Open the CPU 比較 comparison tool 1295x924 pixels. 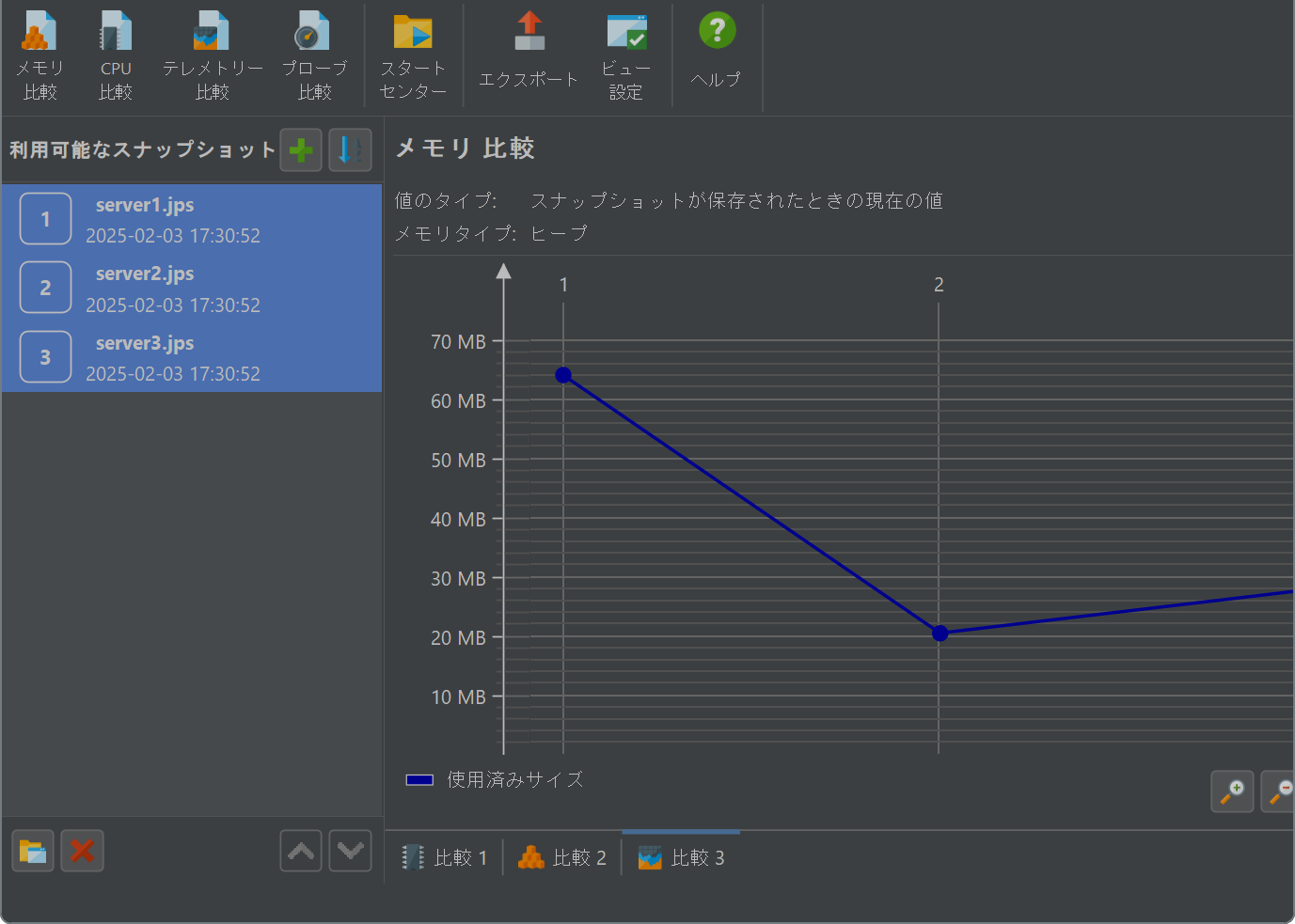pyautogui.click(x=116, y=55)
